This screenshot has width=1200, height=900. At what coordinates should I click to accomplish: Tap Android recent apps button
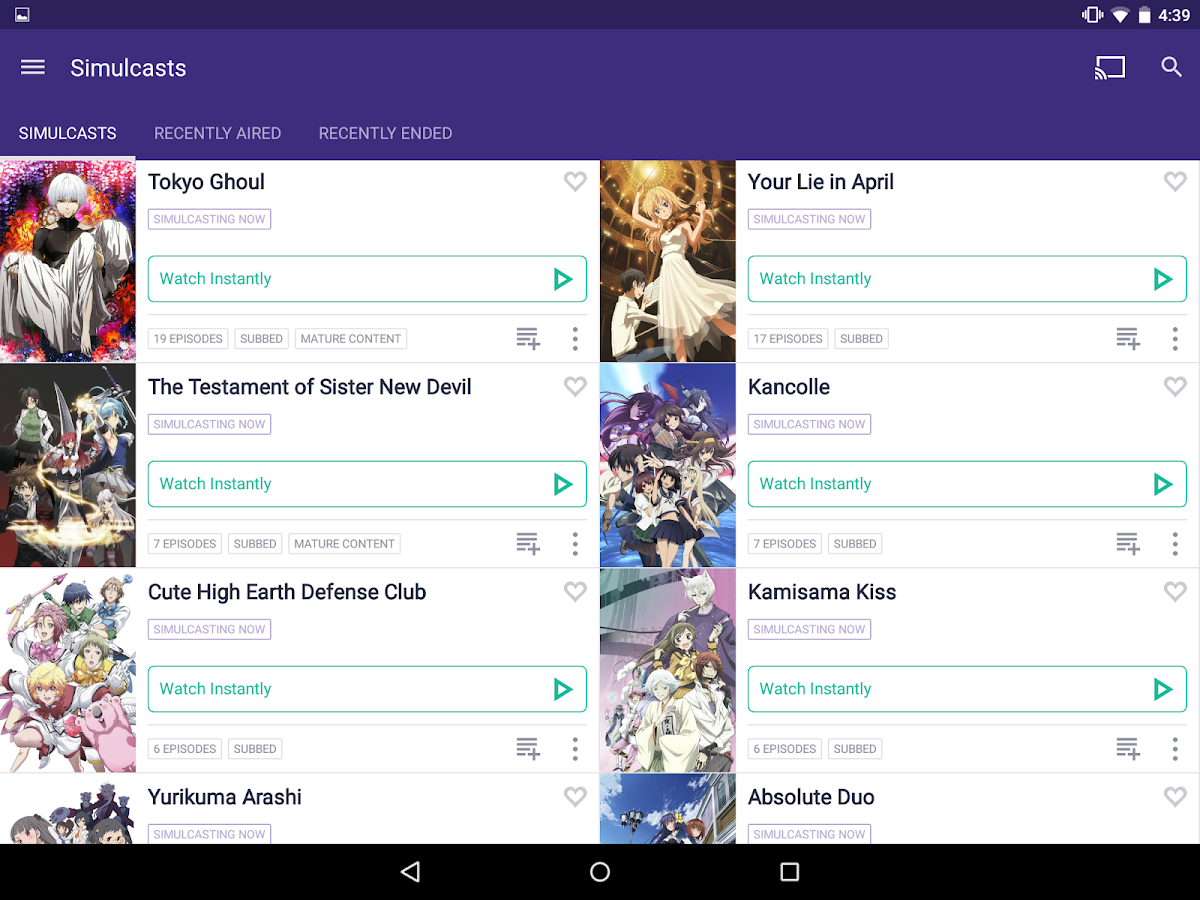(x=790, y=872)
